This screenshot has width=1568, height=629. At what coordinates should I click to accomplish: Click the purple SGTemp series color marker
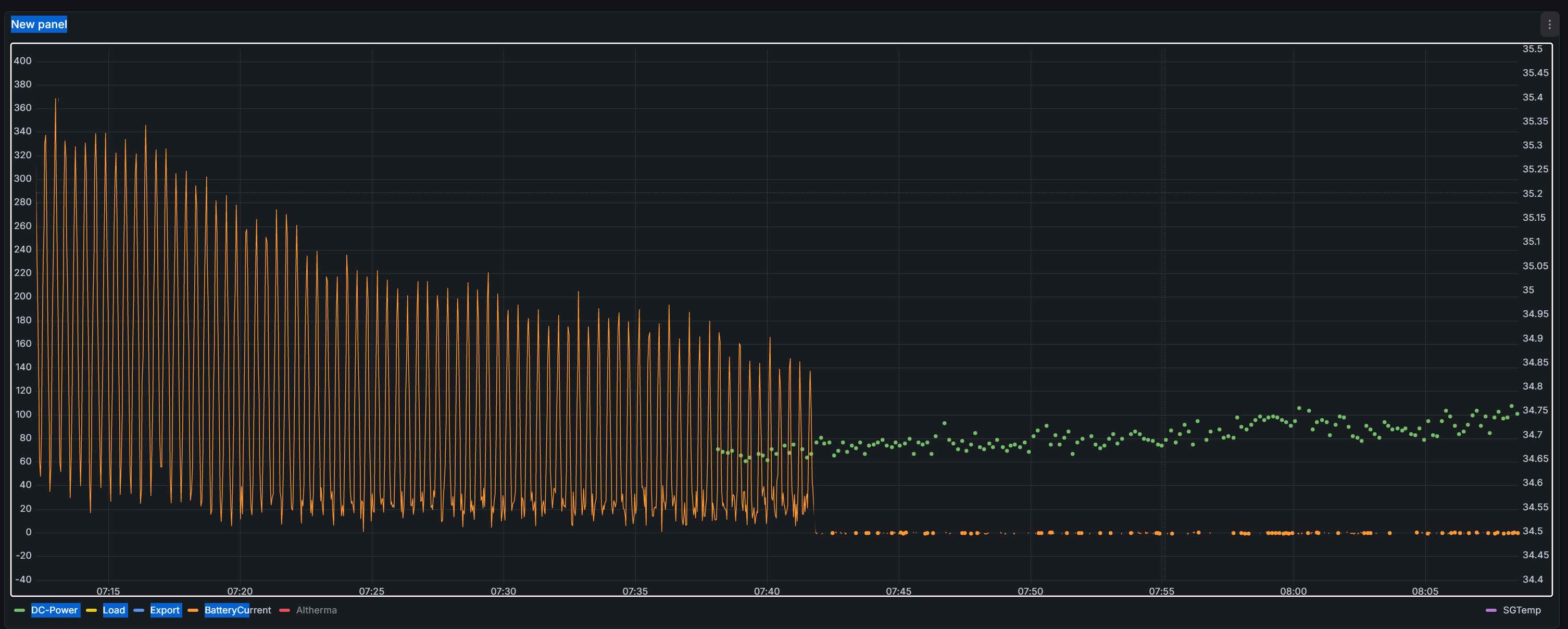click(x=1491, y=610)
